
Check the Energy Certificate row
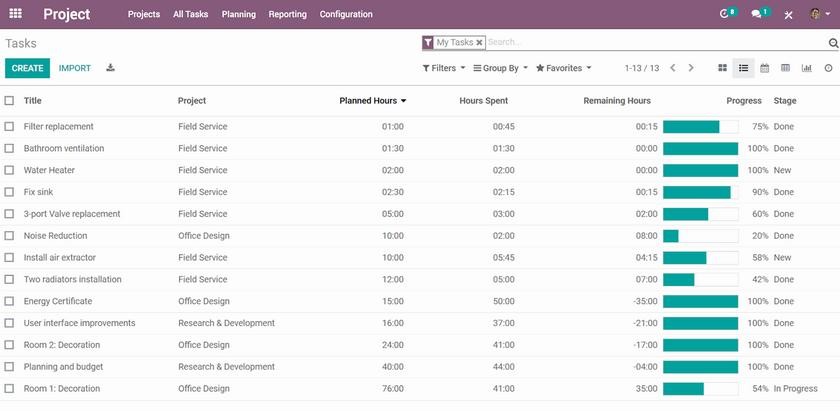9,301
